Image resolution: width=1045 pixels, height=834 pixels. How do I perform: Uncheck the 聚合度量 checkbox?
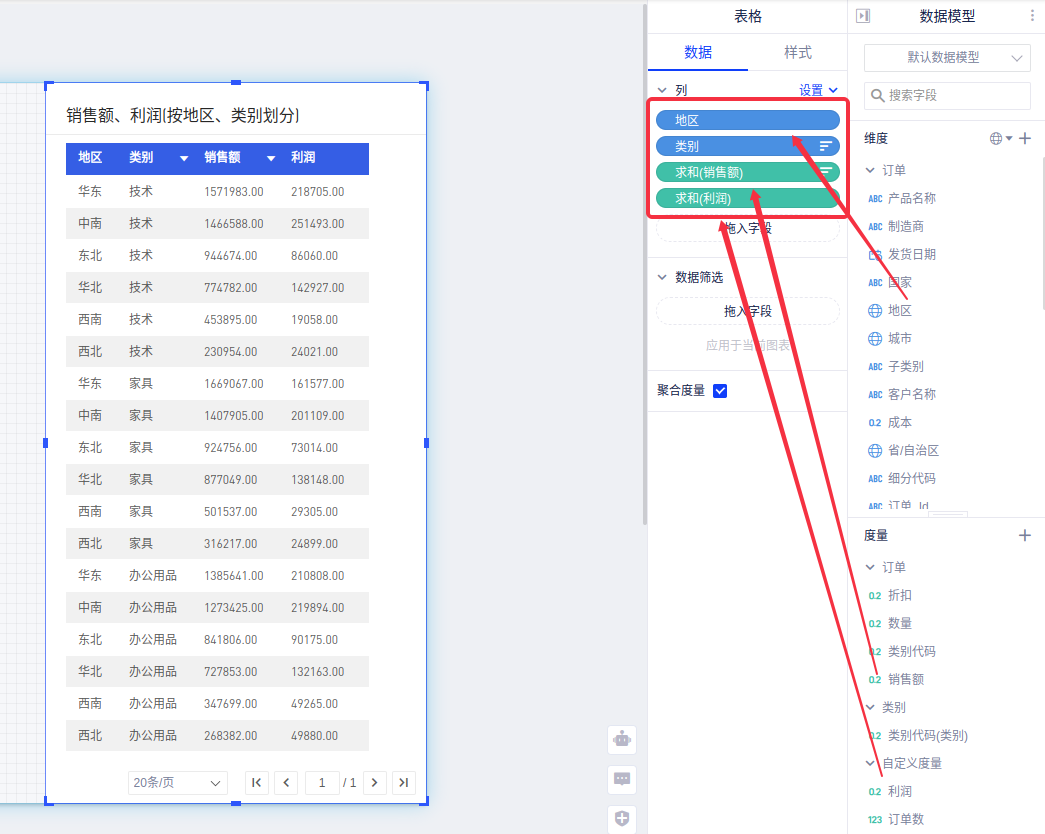tap(720, 391)
